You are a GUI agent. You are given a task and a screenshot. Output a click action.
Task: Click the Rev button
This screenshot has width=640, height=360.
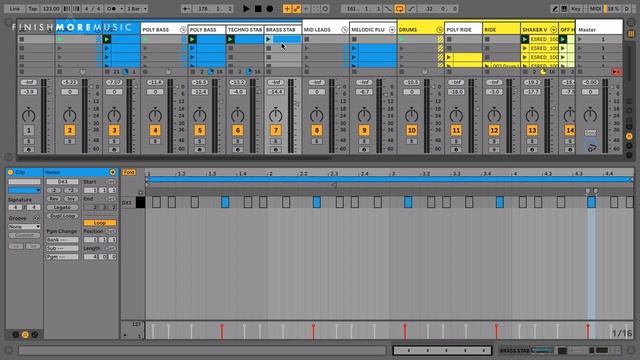pos(53,199)
